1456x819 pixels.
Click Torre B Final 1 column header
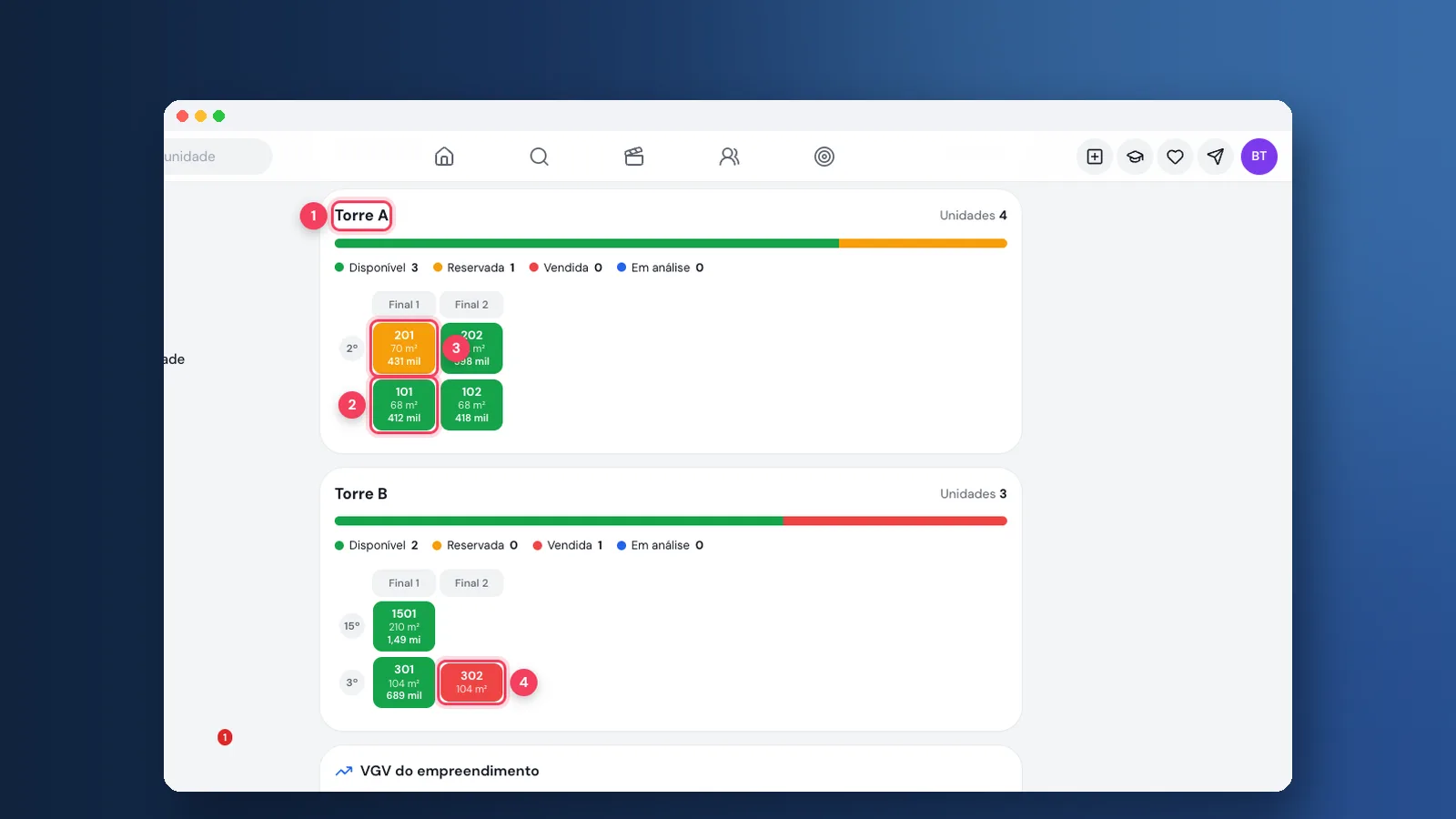click(404, 583)
